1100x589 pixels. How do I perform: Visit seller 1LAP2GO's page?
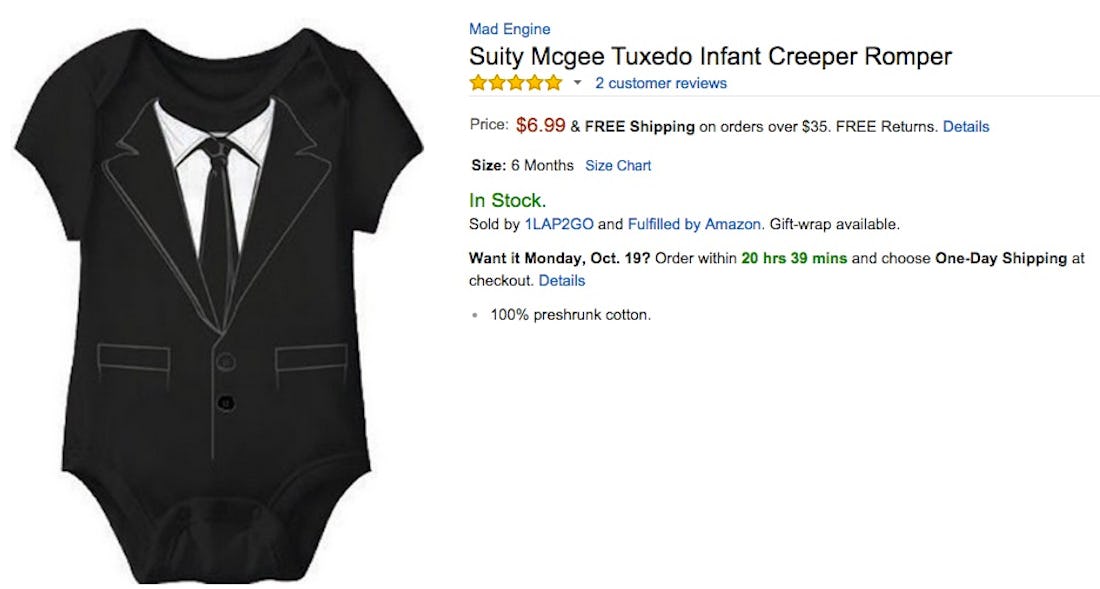click(x=559, y=224)
